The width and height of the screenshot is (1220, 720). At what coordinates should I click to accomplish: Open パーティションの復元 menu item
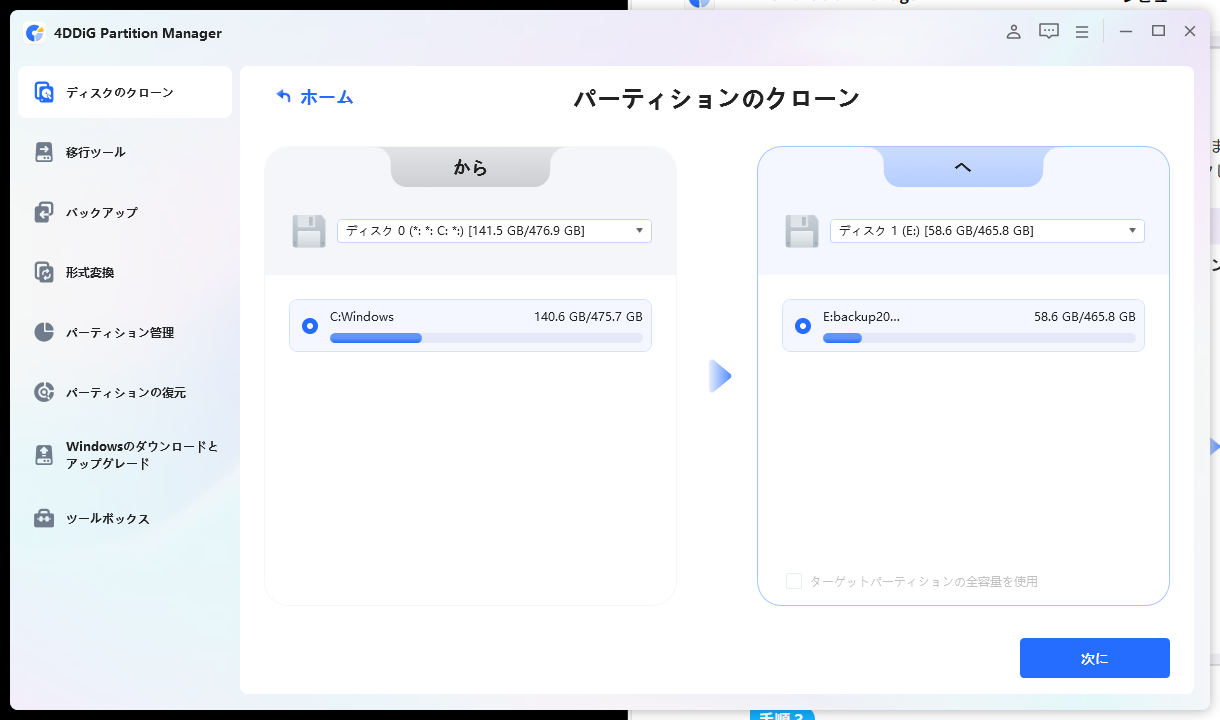click(125, 392)
